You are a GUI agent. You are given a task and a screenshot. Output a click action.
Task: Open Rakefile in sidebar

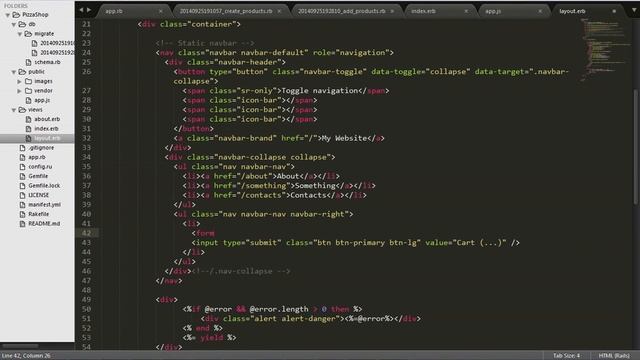pos(38,214)
